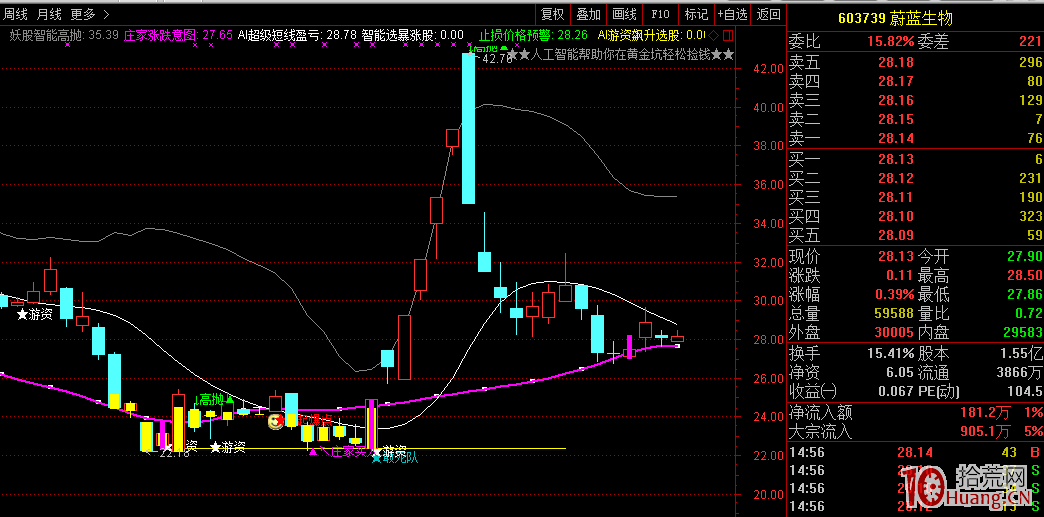This screenshot has height=517, width=1044.
Task: Open F10 company information
Action: click(x=660, y=13)
